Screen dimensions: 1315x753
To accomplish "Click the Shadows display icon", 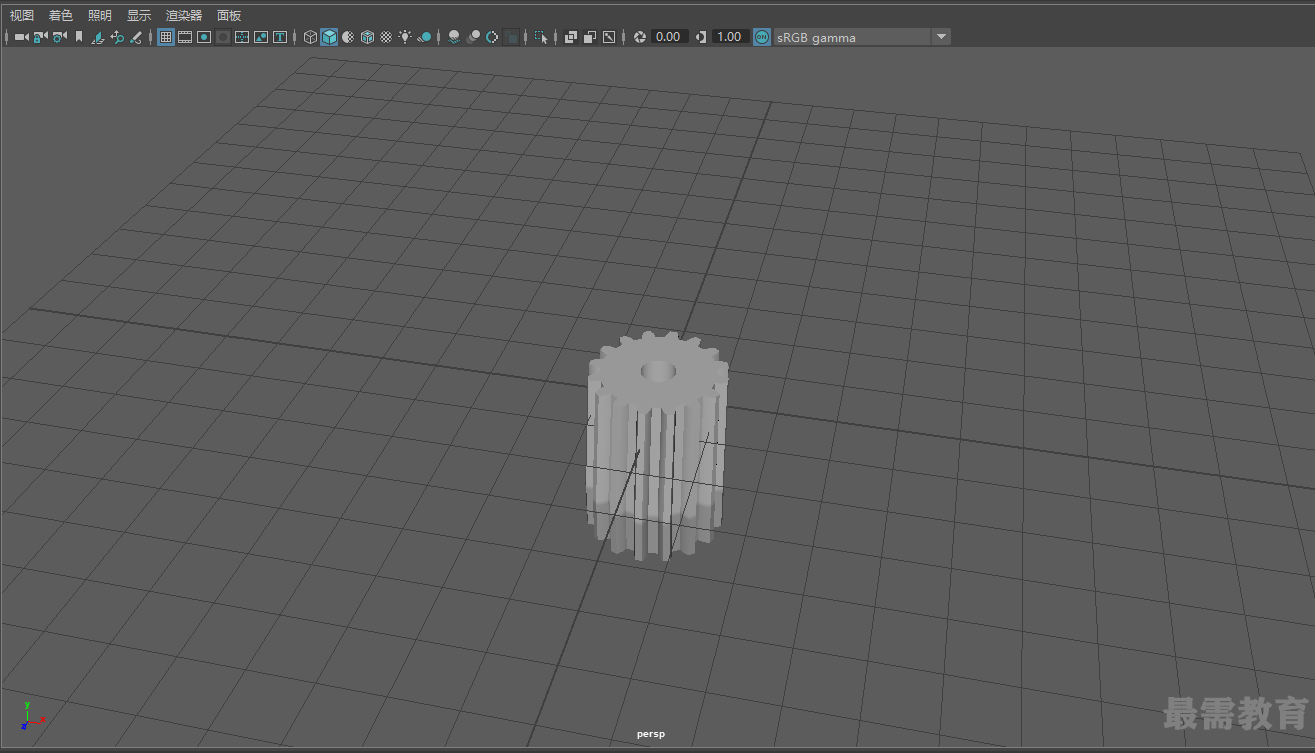I will 424,37.
